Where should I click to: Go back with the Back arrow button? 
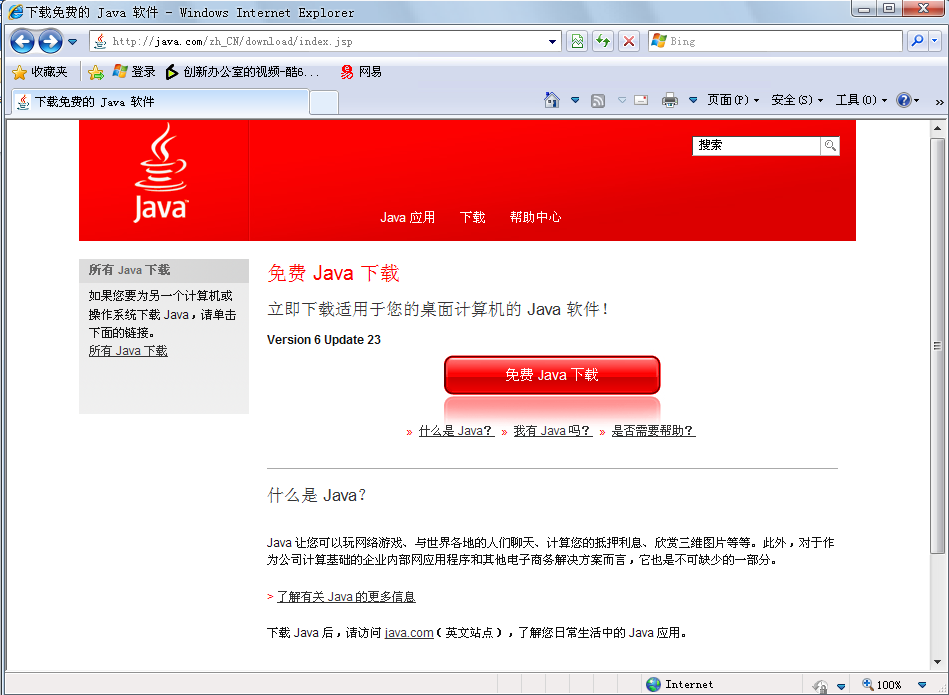pos(22,41)
